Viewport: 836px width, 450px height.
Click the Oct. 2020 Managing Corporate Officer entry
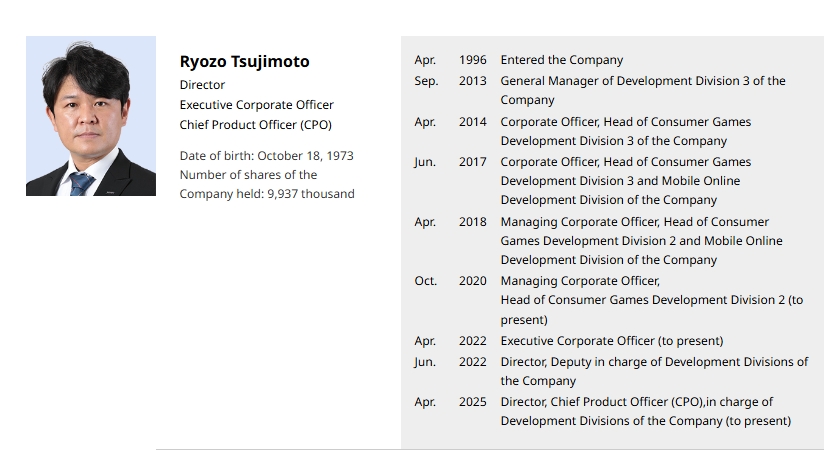point(608,300)
